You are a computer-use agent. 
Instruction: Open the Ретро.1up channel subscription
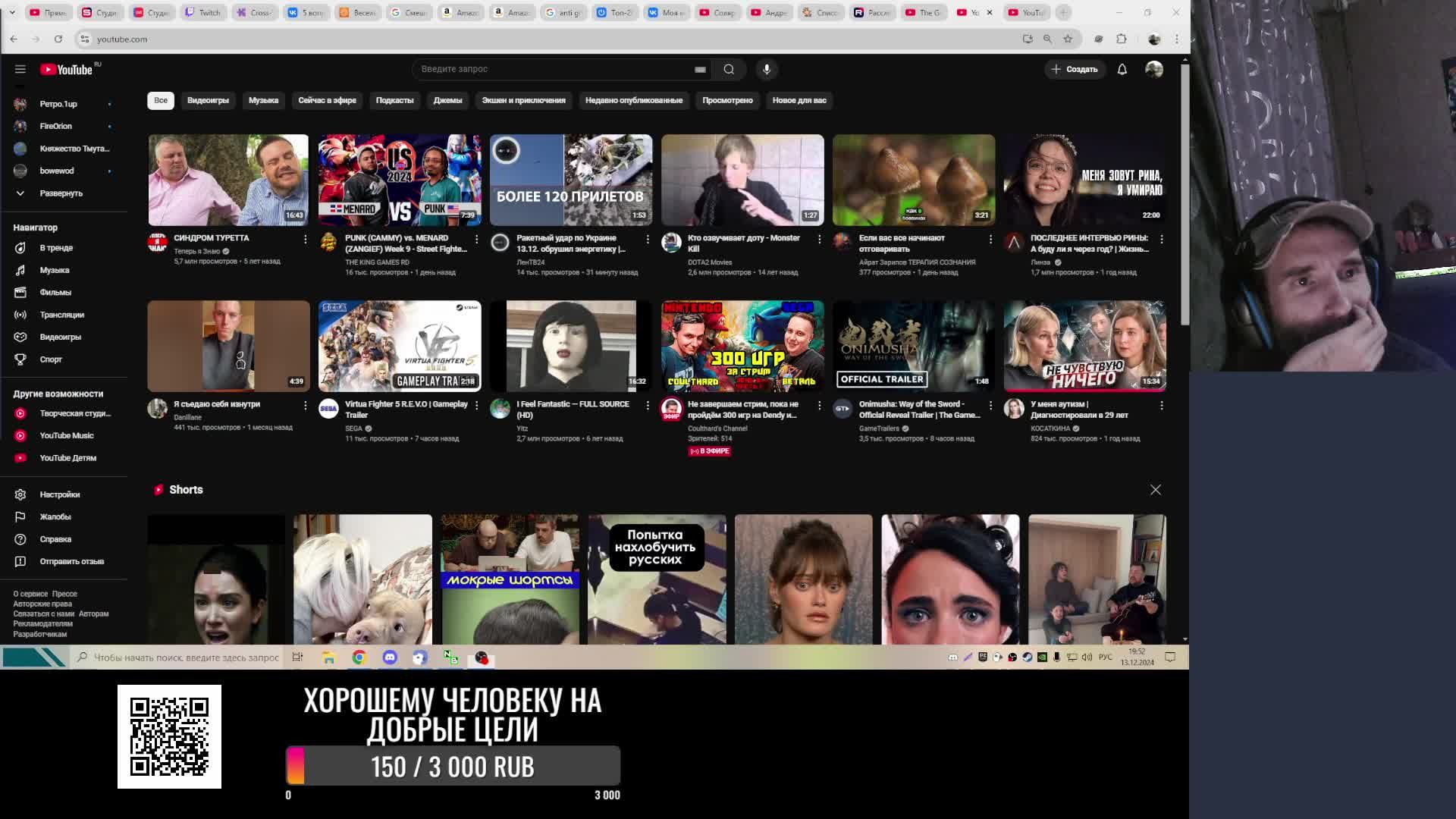point(58,104)
